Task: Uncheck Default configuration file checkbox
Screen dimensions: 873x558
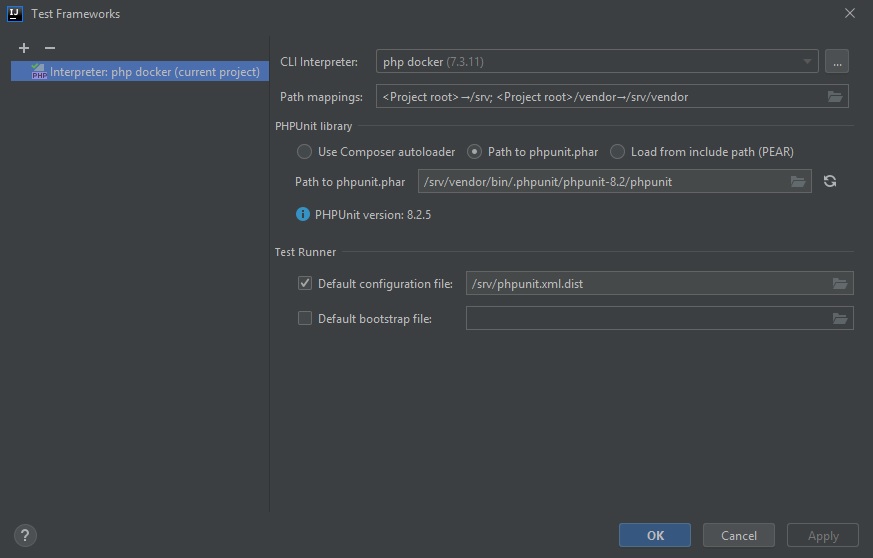Action: coord(305,283)
